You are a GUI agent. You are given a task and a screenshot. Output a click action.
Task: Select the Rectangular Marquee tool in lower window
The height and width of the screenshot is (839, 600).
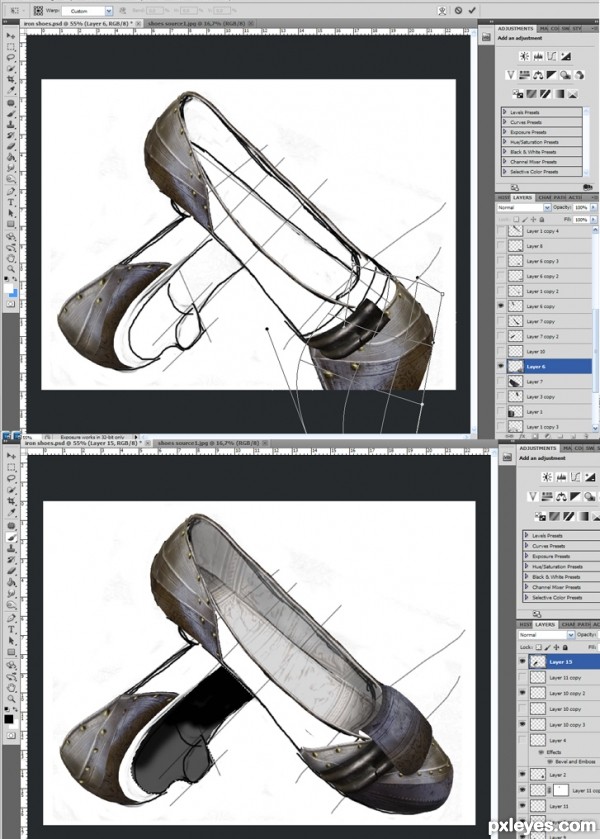click(11, 467)
